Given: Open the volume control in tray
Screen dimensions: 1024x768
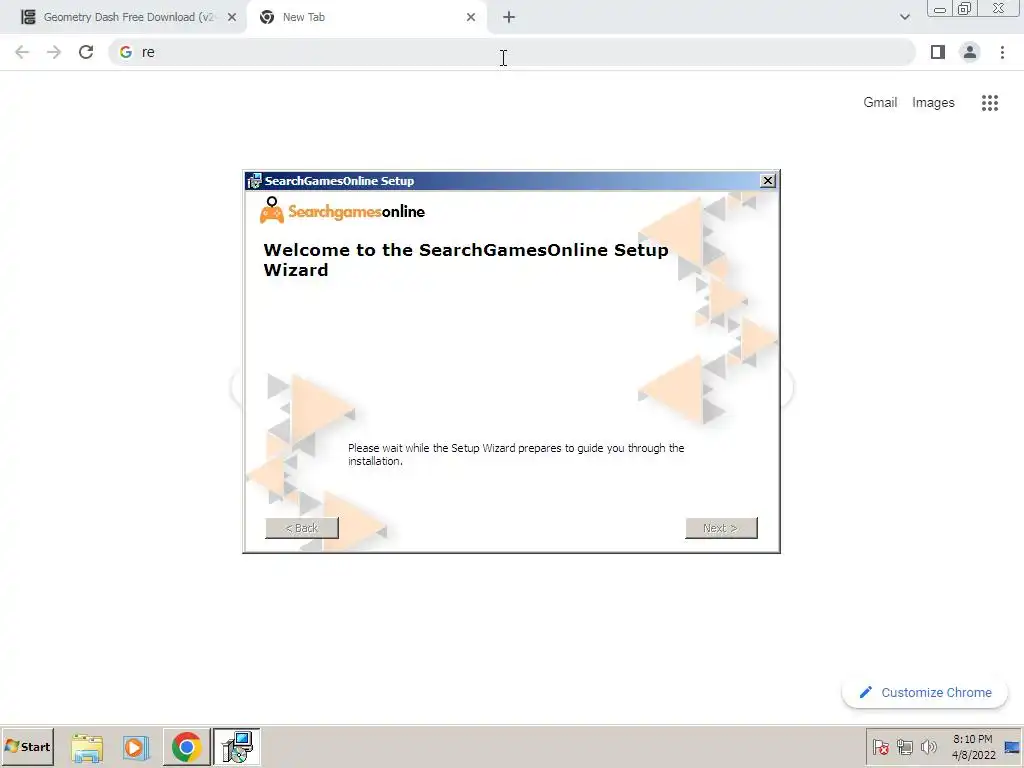Looking at the screenshot, I should coord(928,747).
